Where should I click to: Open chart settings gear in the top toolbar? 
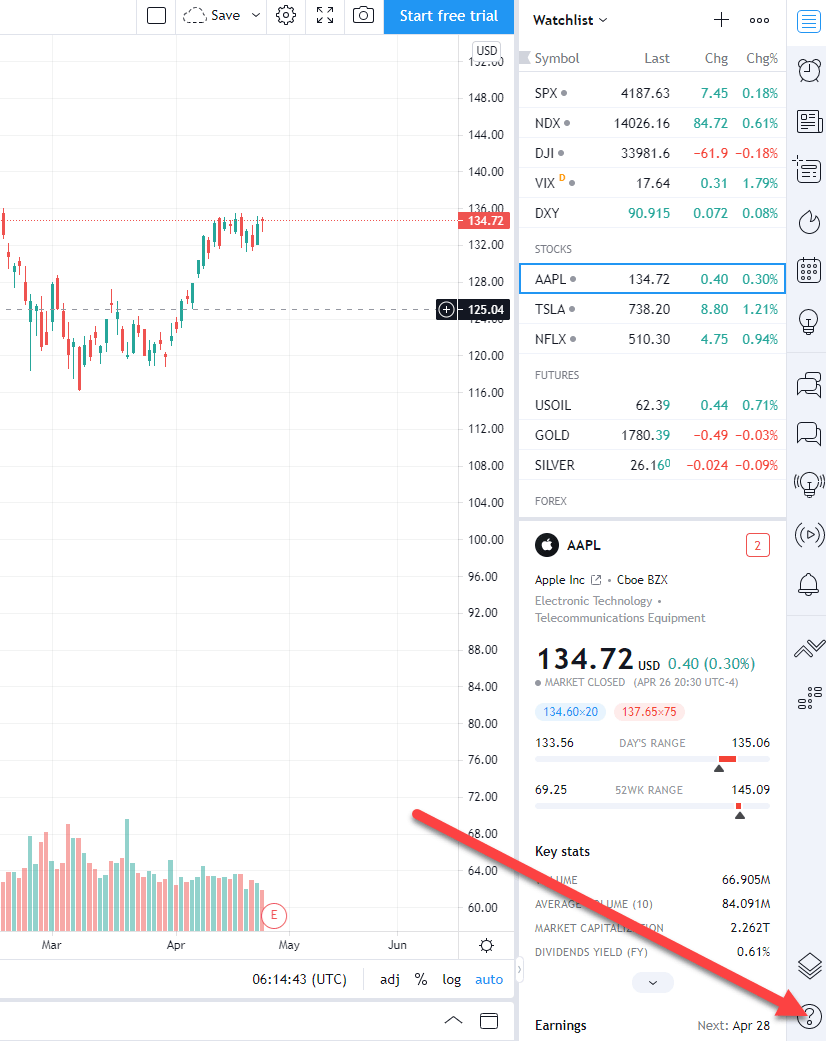tap(286, 16)
